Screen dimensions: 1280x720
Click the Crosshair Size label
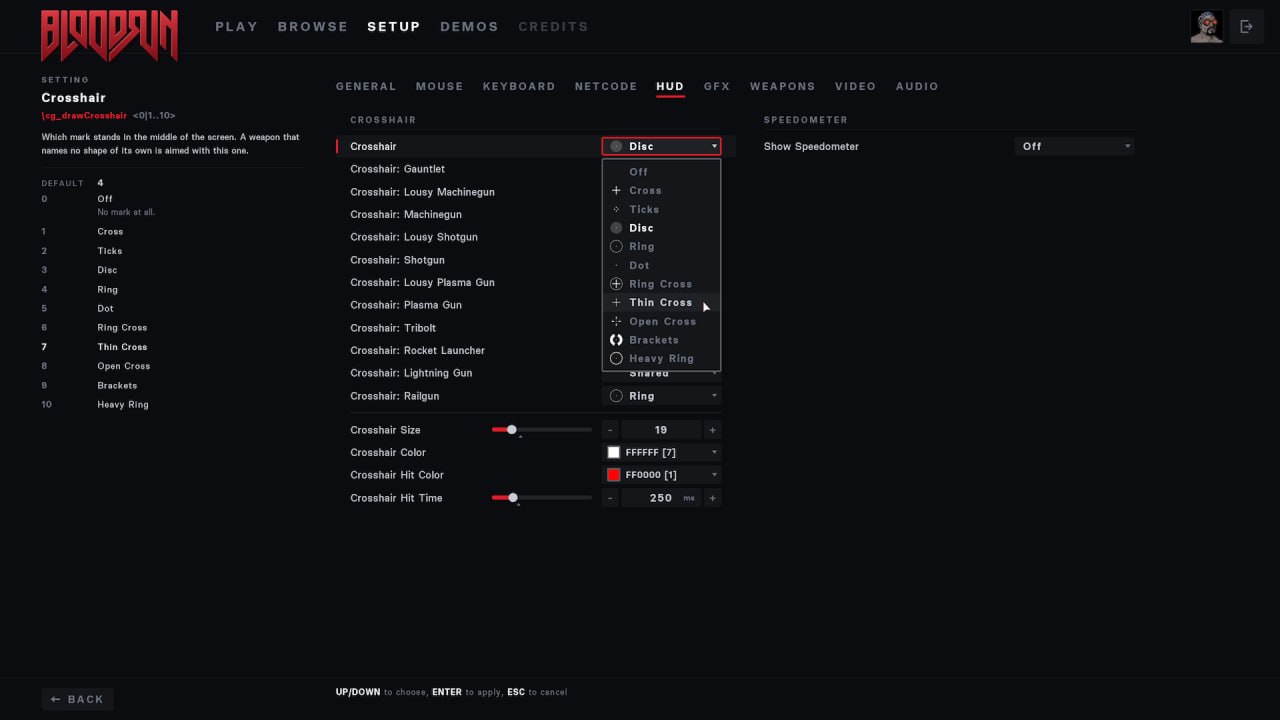tap(385, 430)
